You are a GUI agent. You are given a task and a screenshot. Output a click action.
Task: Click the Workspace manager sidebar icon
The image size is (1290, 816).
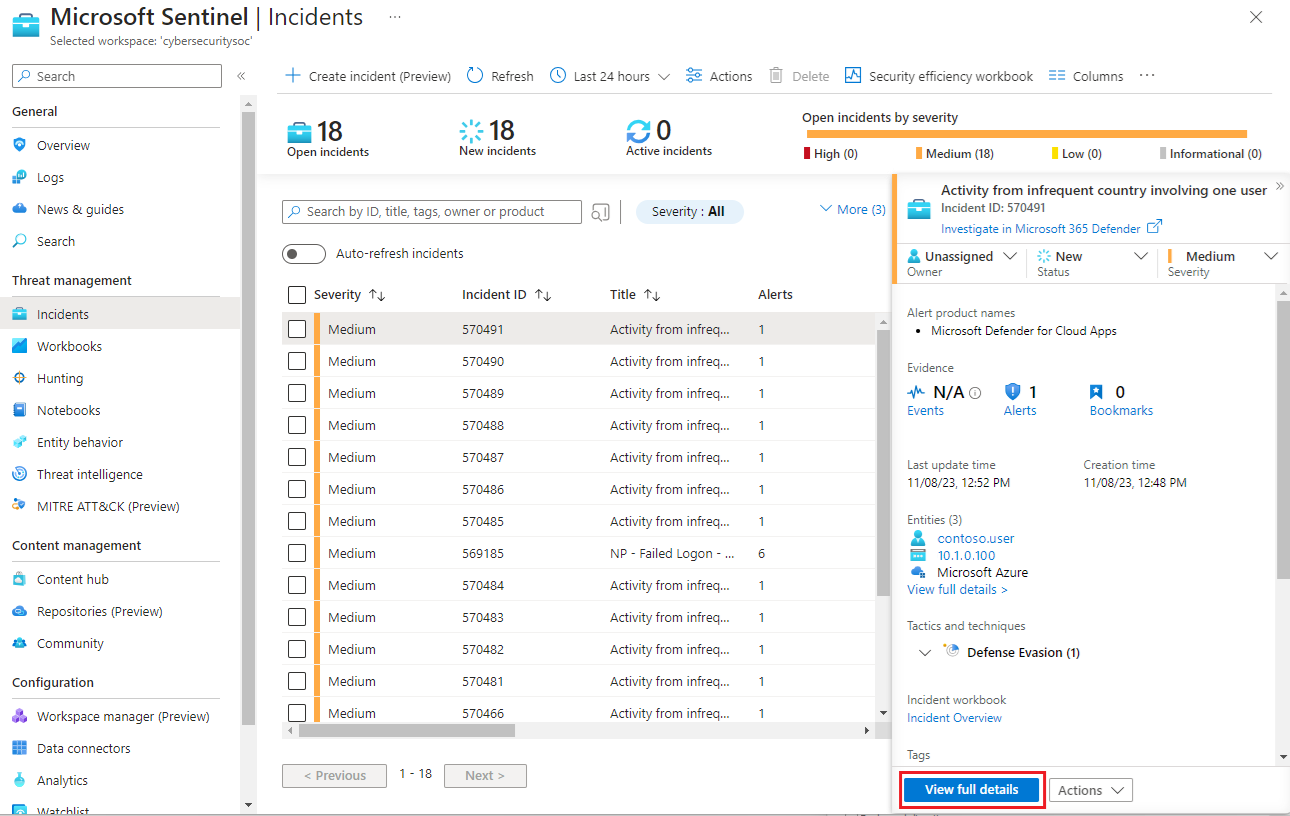point(19,716)
